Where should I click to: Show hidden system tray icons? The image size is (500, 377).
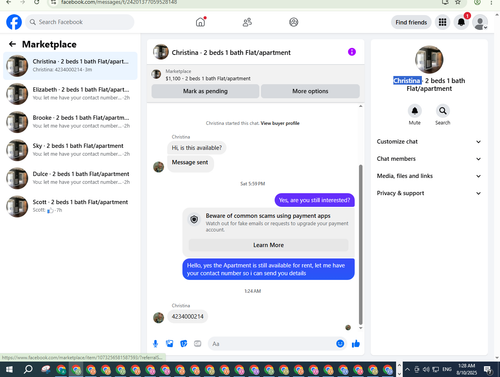point(407,369)
